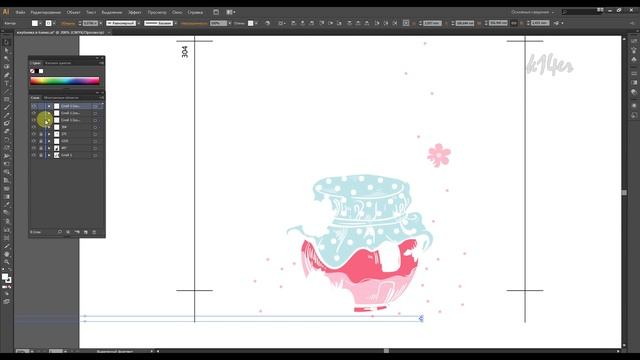Select the Shape Builder tool

(x=6, y=172)
